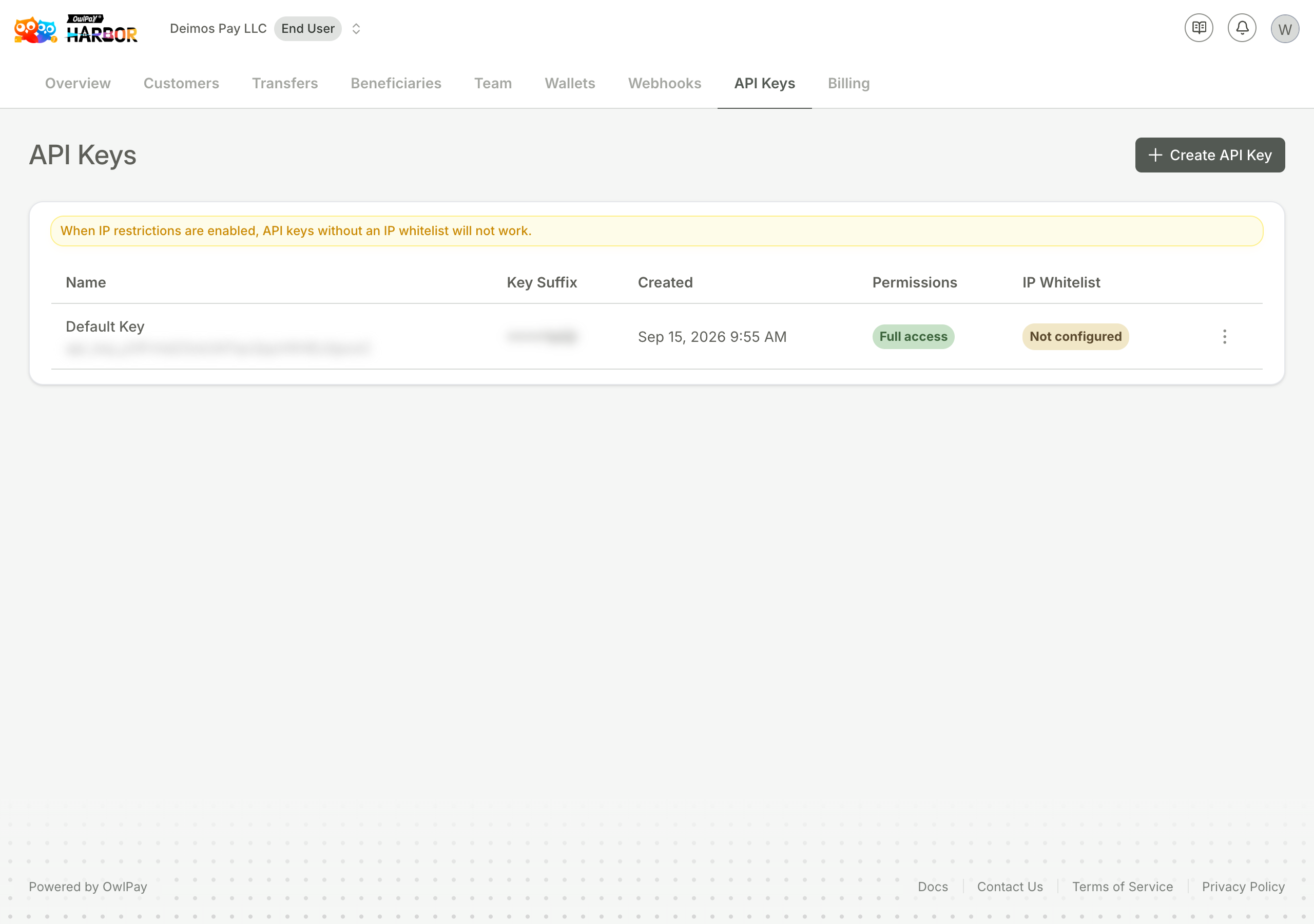This screenshot has width=1314, height=924.
Task: Click the Powered by OwlPay text
Action: click(x=88, y=886)
